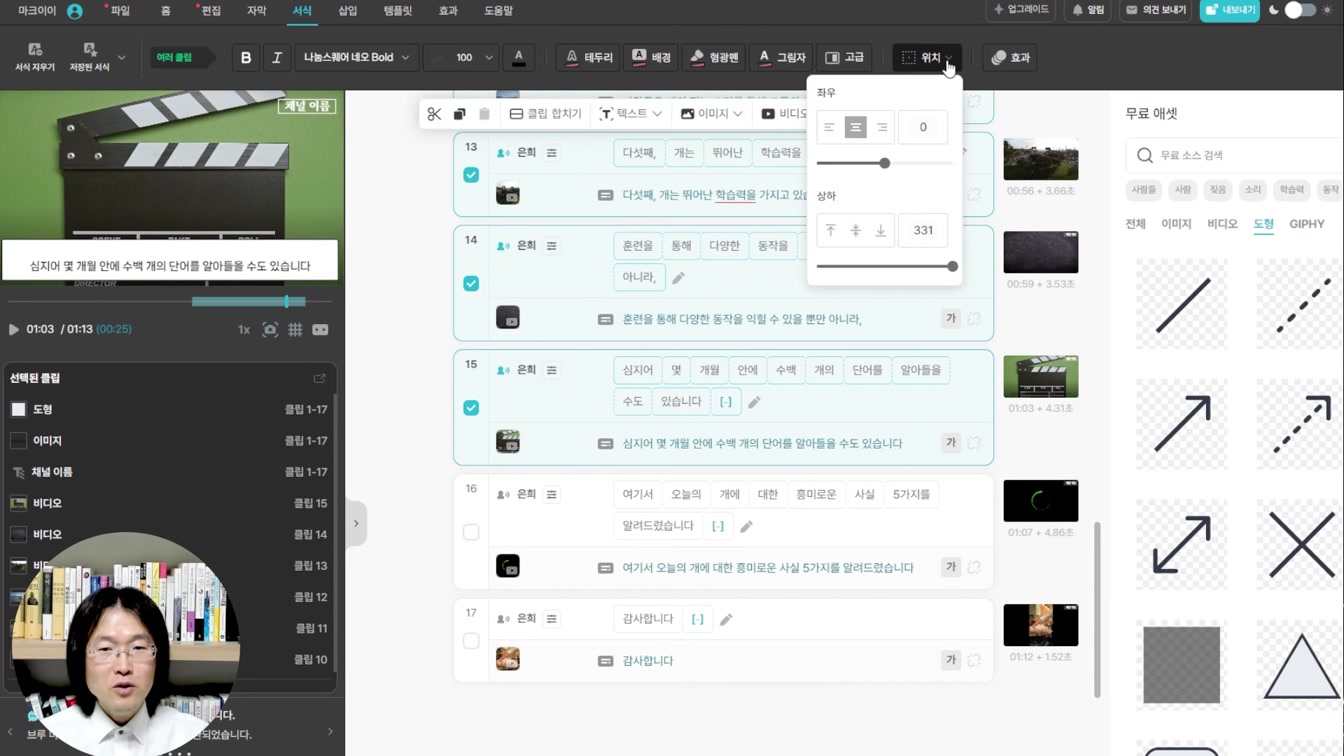Screen dimensions: 1344x756
Task: Open the 자막 menu
Action: [x=256, y=11]
